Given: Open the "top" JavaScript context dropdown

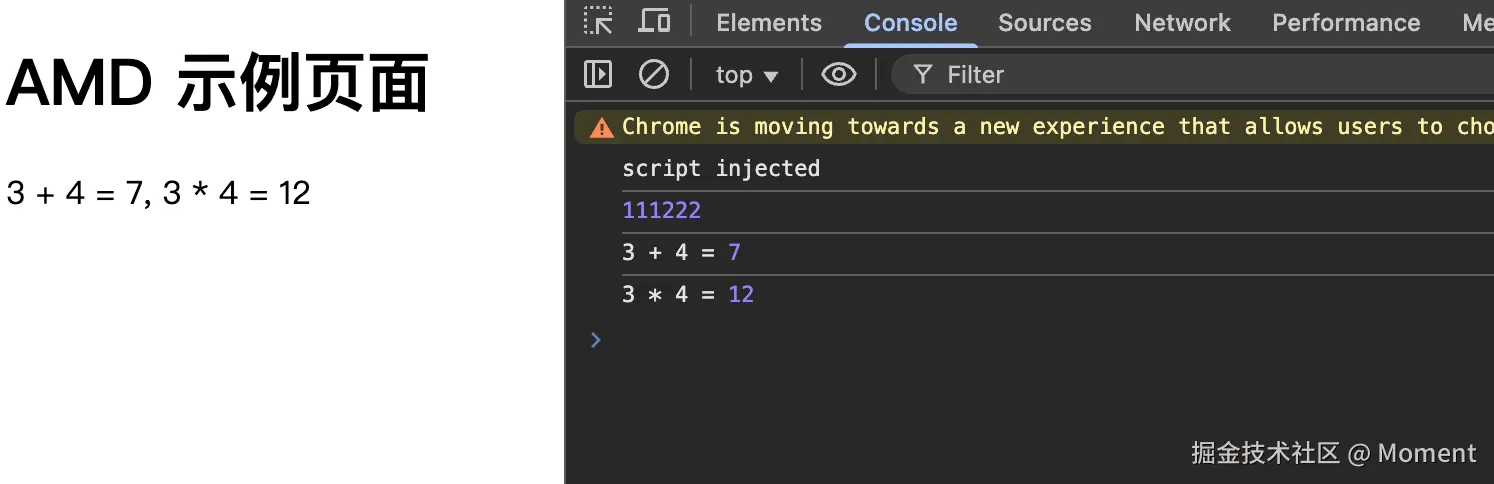Looking at the screenshot, I should [746, 74].
